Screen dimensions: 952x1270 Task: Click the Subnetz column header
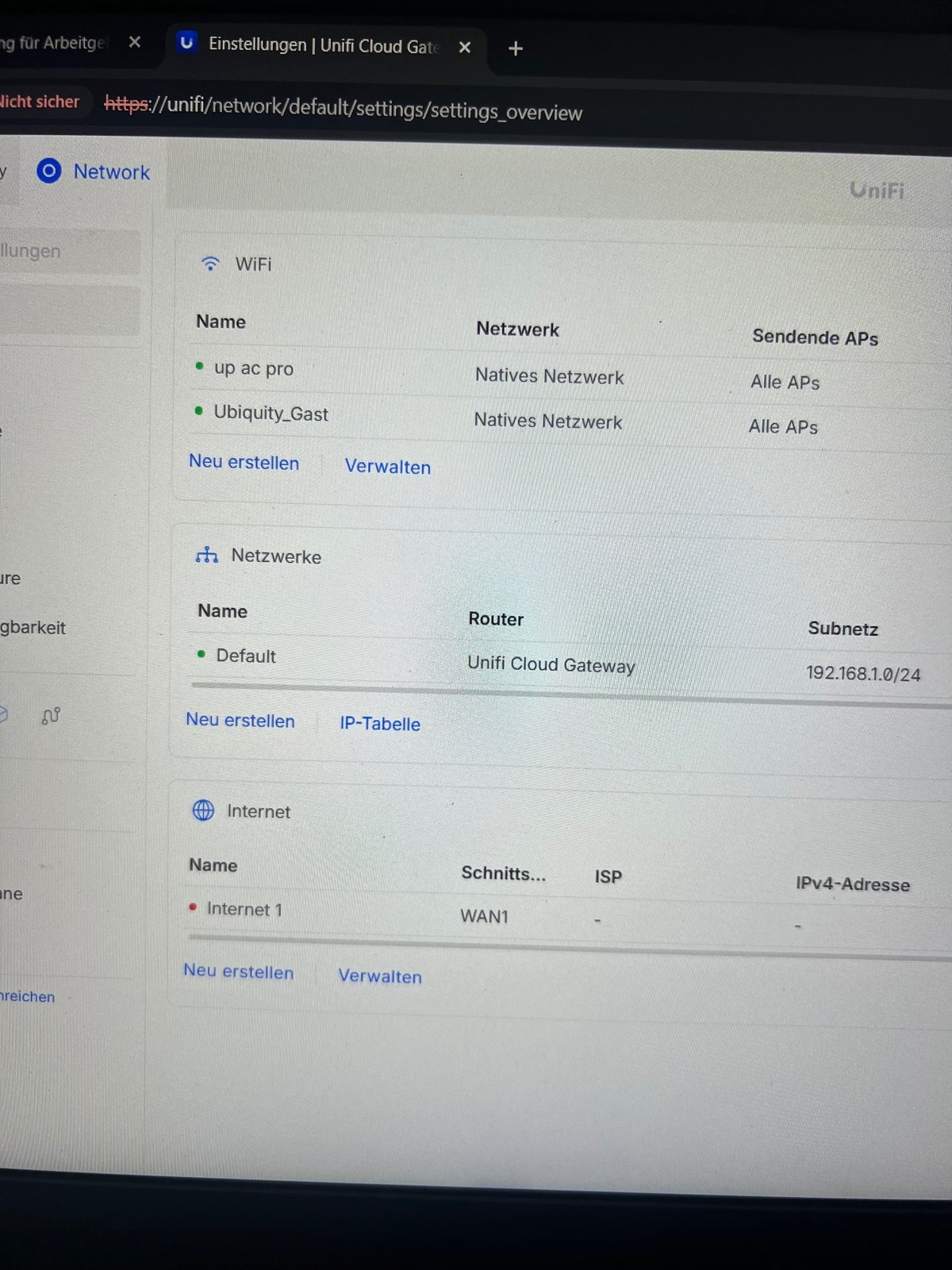843,629
